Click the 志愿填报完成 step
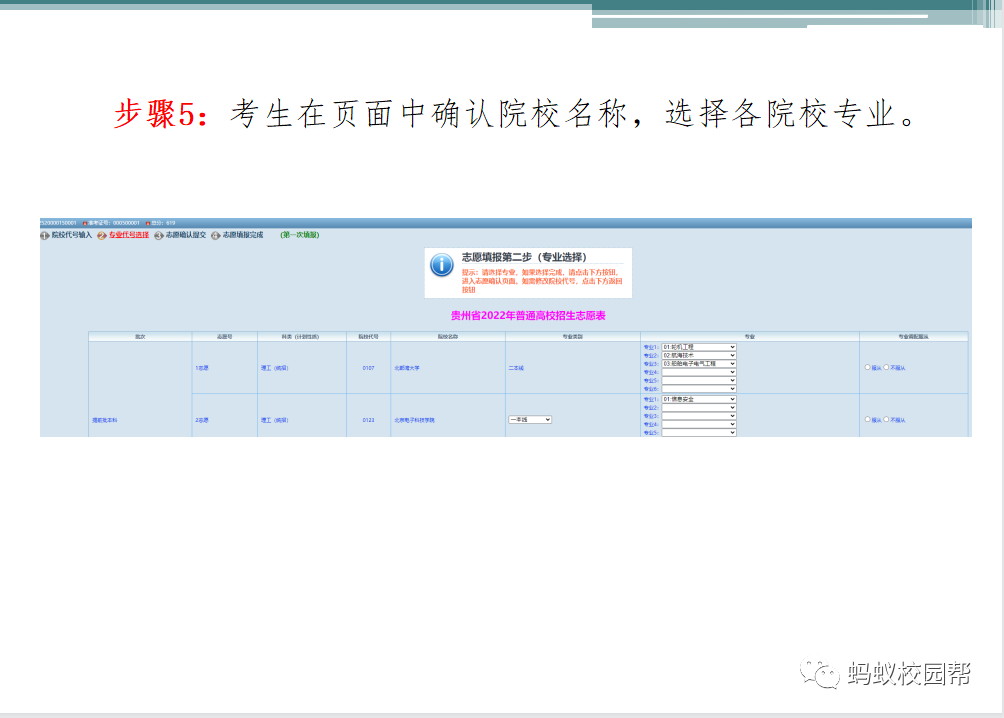Viewport: 1004px width, 718px height. pos(243,235)
